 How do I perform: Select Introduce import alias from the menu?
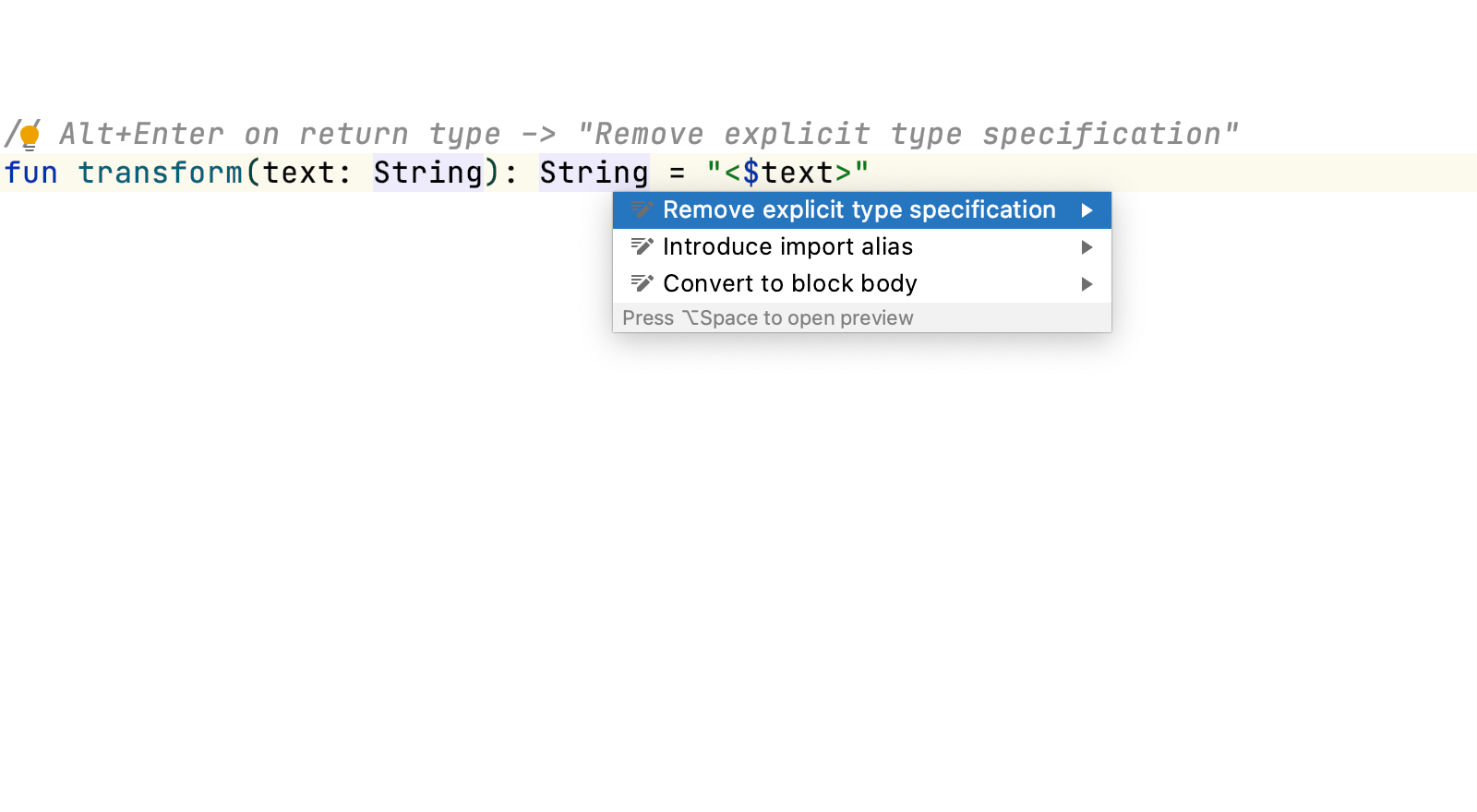click(x=787, y=246)
